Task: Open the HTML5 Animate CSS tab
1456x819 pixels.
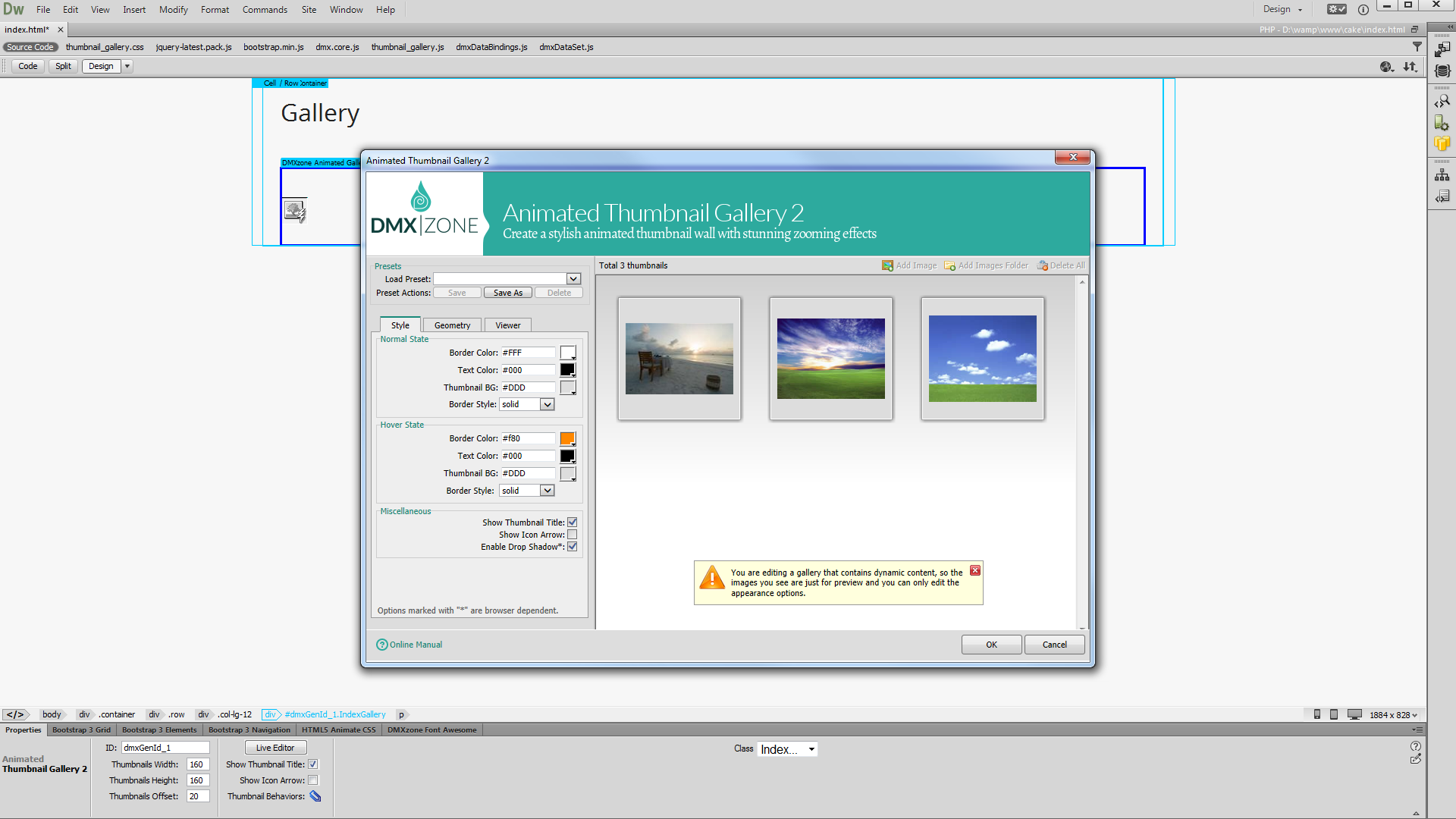Action: [338, 730]
